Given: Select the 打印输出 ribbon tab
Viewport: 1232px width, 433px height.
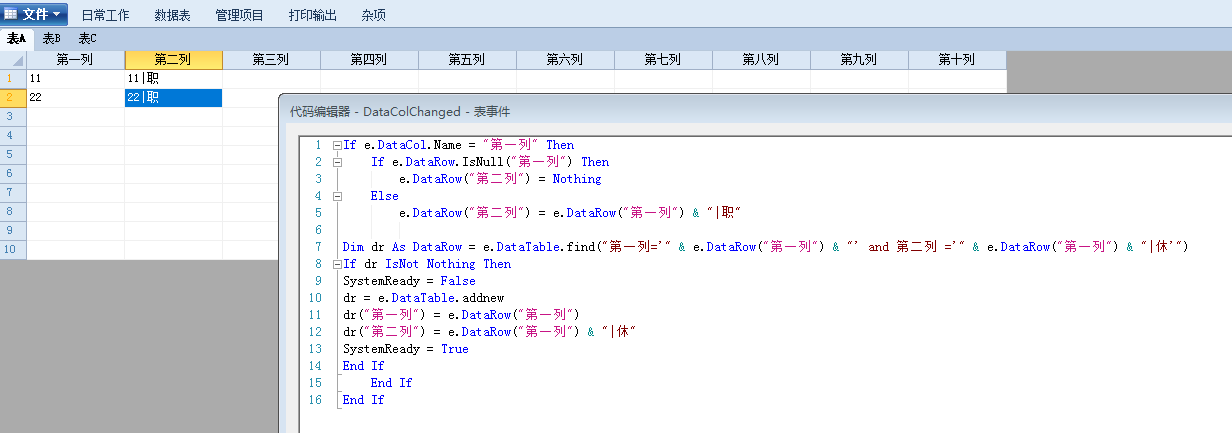Looking at the screenshot, I should [313, 15].
